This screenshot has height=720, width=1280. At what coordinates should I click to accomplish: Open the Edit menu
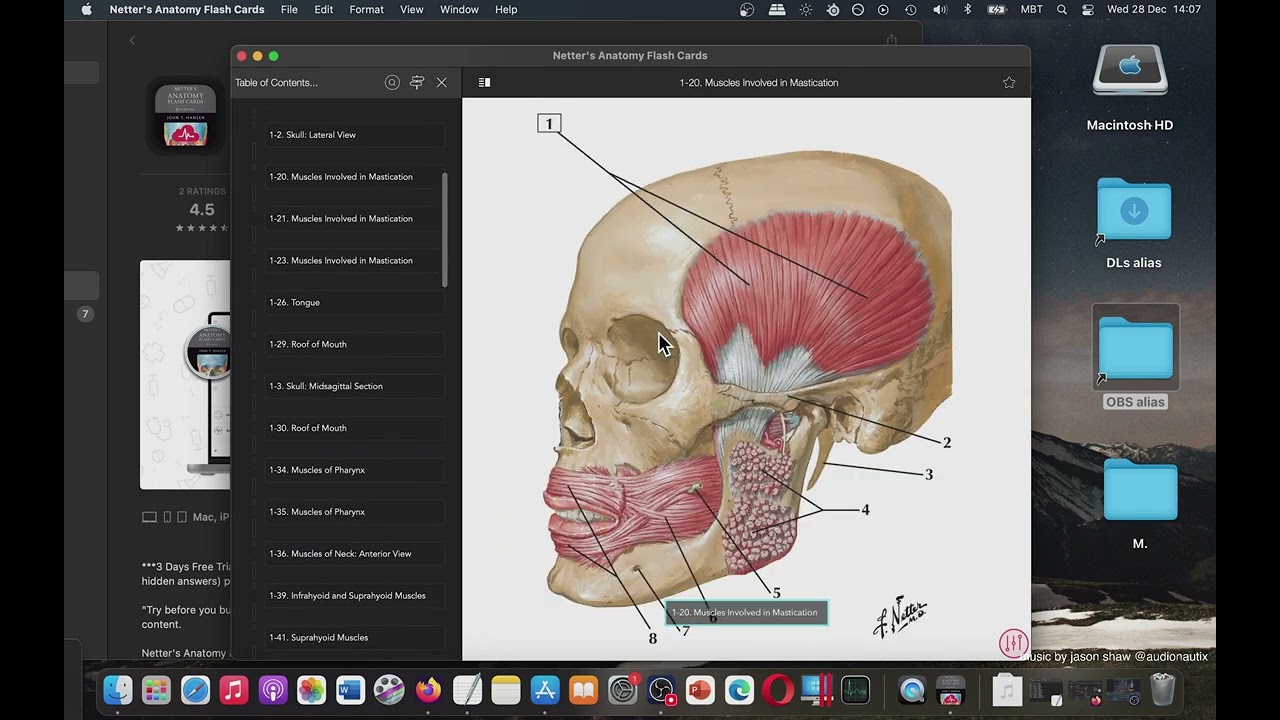coord(324,10)
